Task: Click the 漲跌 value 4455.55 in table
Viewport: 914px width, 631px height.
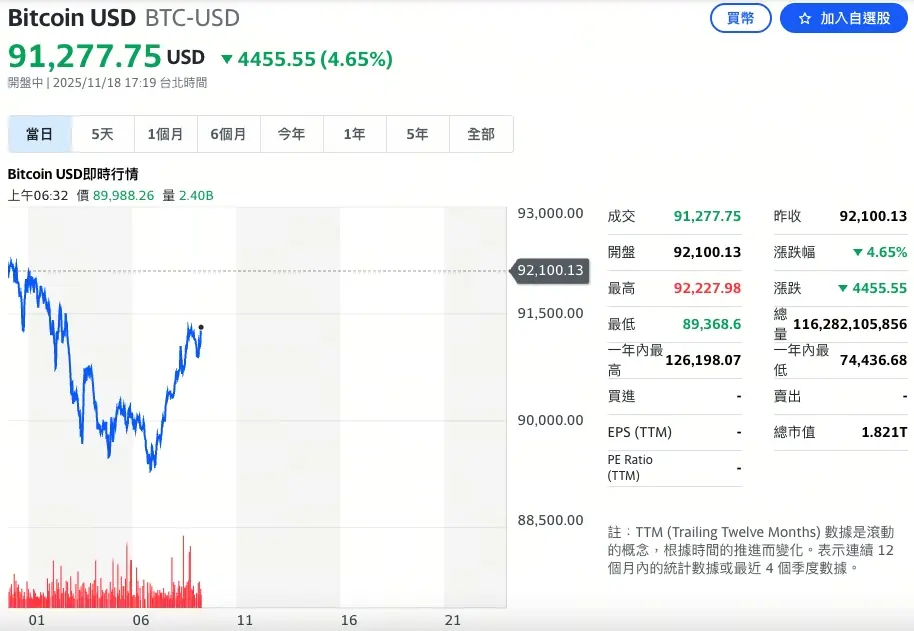Action: [x=873, y=288]
